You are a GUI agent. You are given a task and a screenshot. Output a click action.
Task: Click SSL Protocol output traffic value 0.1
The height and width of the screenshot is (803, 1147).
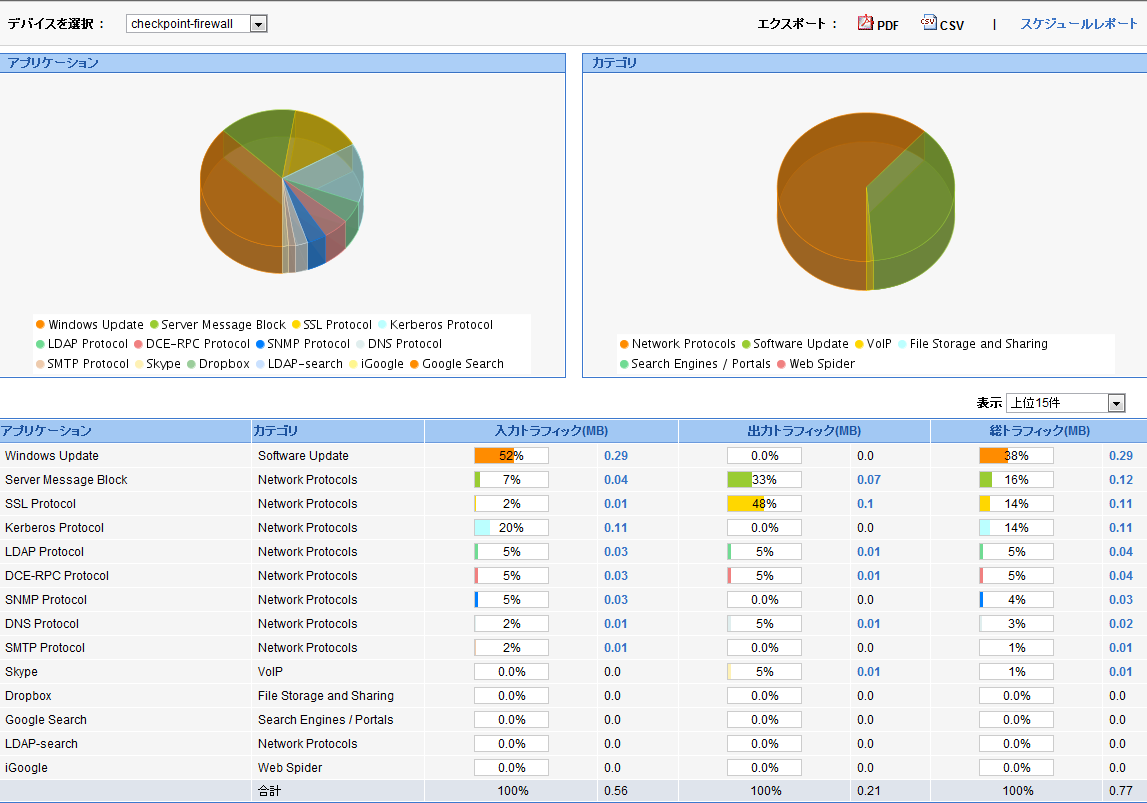point(864,504)
